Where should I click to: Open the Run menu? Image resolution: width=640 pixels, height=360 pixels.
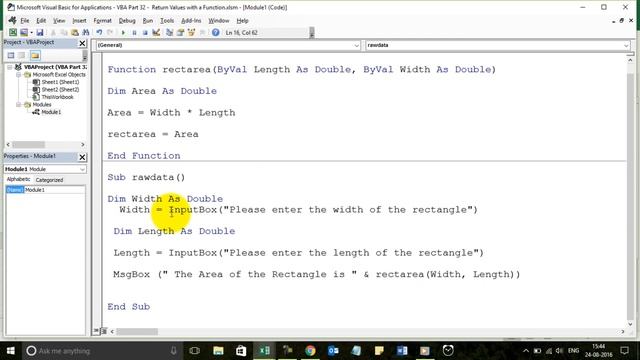(x=148, y=20)
